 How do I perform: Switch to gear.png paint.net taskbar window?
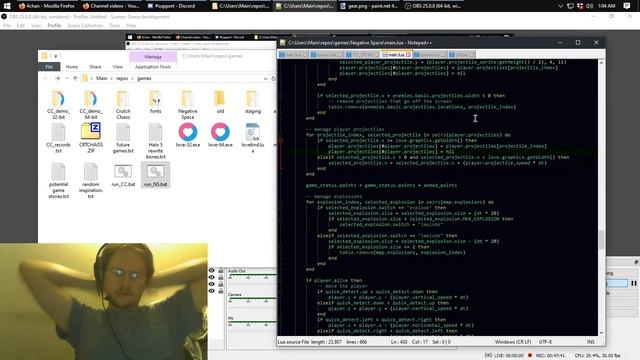(369, 6)
